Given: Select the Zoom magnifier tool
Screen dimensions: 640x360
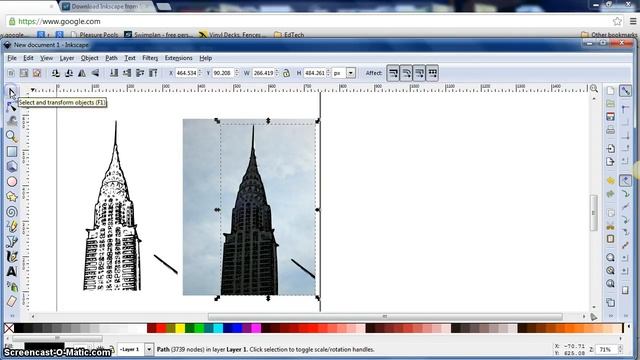Looking at the screenshot, I should (x=11, y=136).
